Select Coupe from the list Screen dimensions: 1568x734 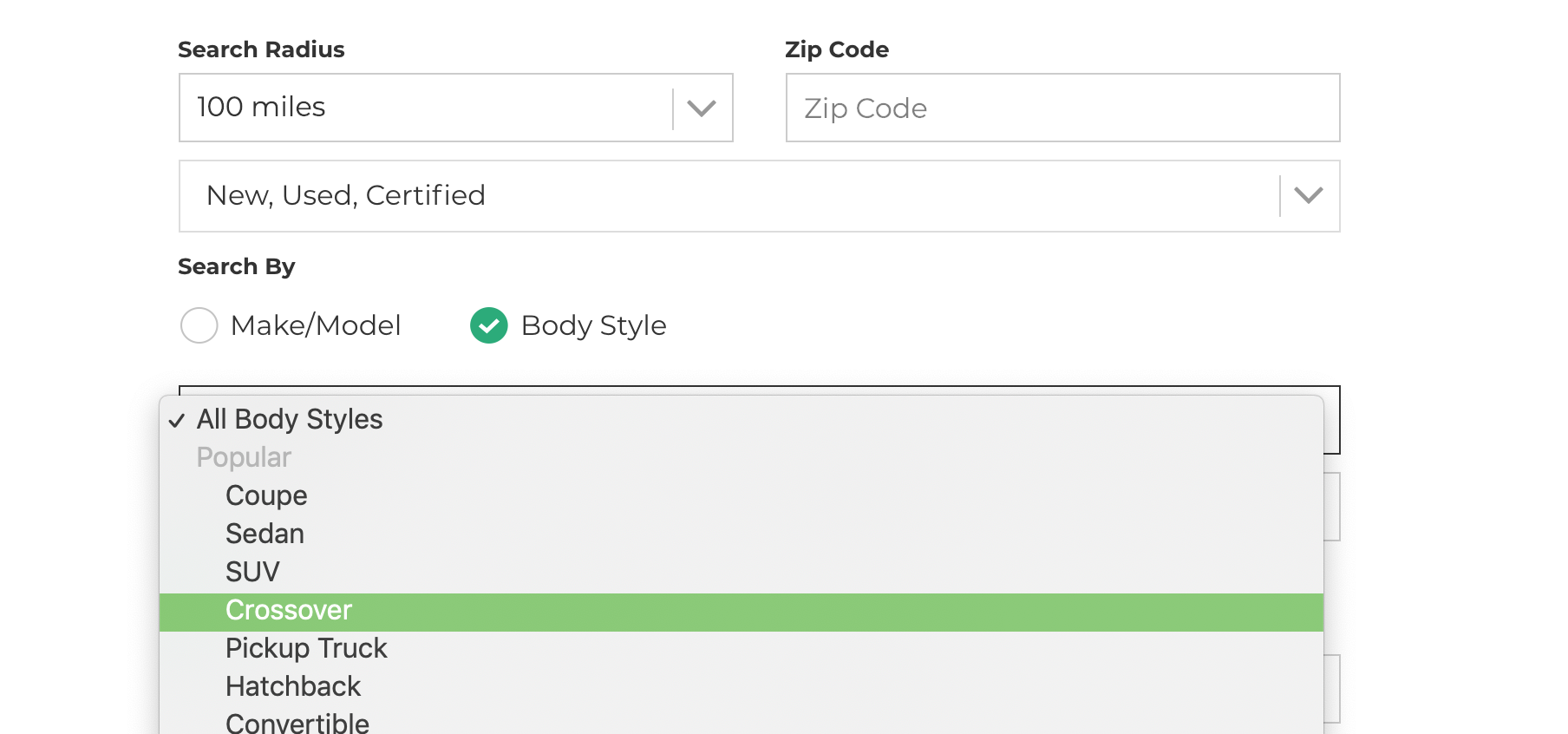[x=266, y=495]
